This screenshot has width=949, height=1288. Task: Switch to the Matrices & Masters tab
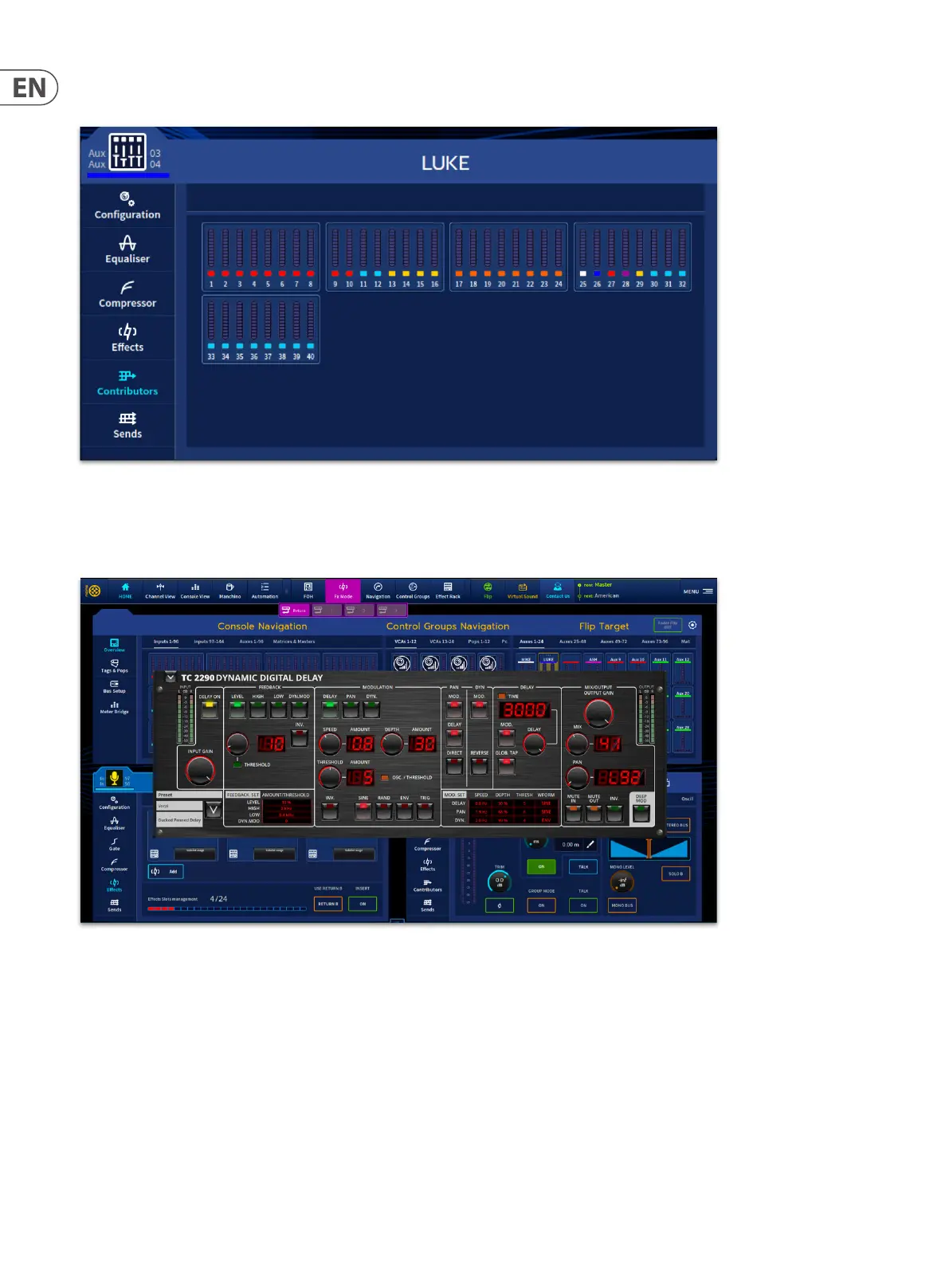294,641
